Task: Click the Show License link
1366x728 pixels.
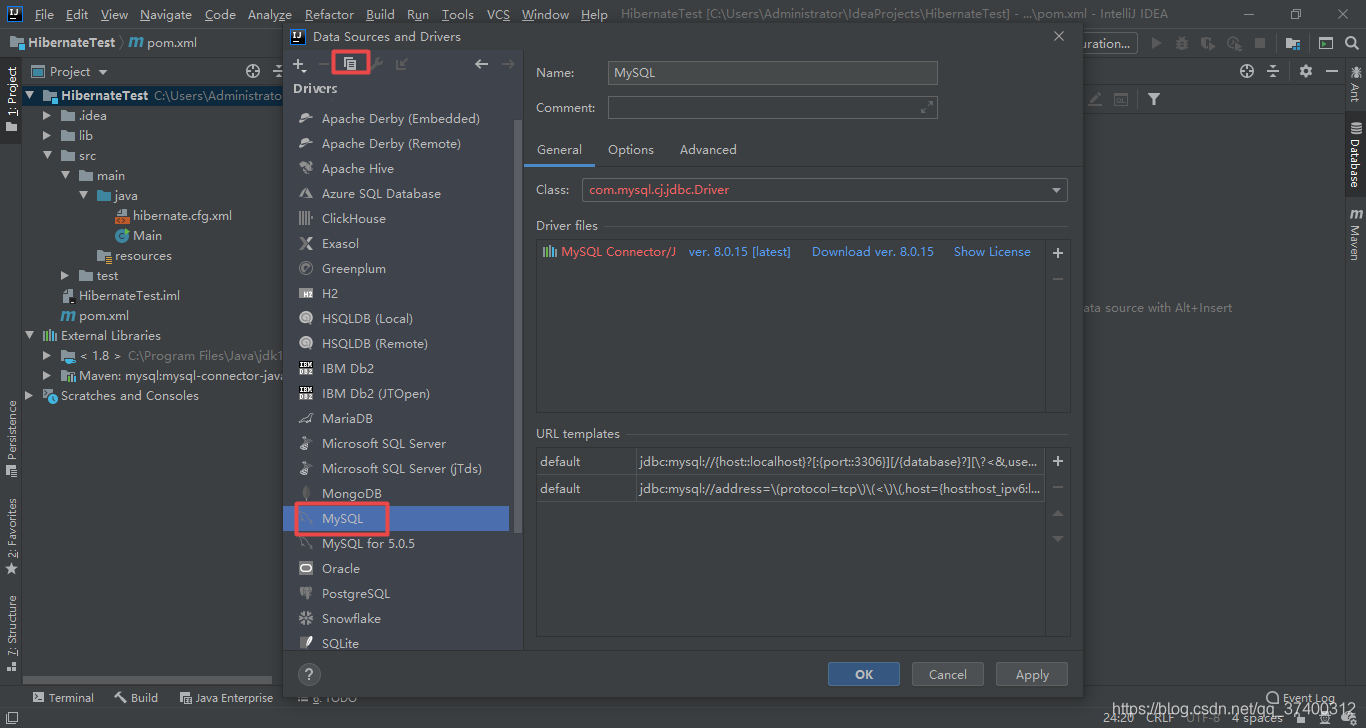Action: coord(992,252)
